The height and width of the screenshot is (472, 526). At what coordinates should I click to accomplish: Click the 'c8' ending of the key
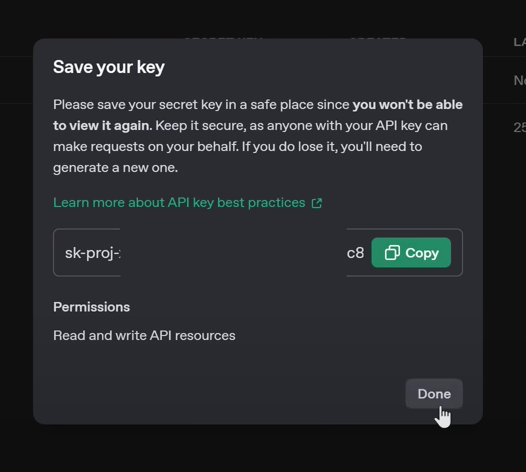355,253
